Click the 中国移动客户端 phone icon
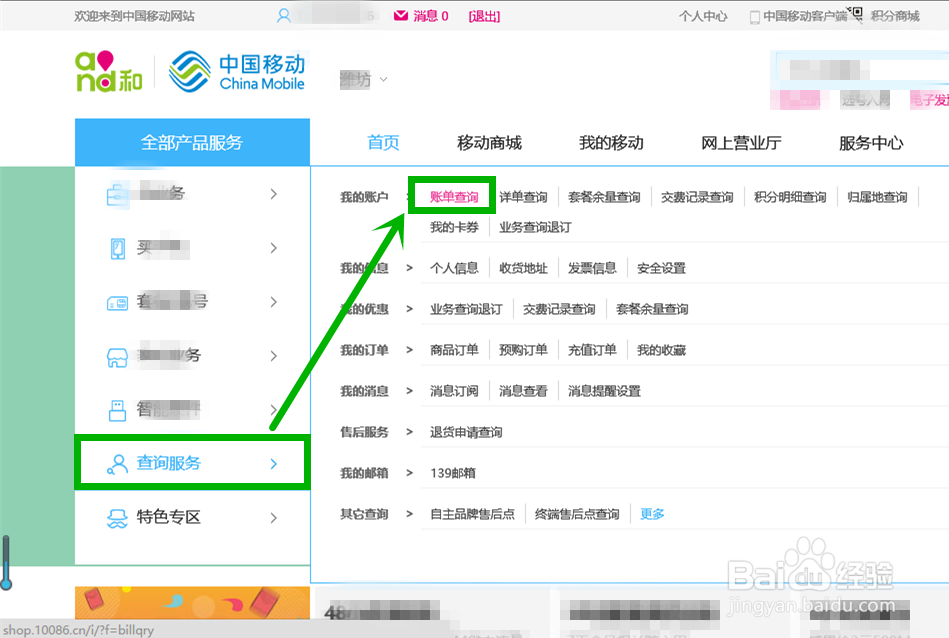The image size is (949, 638). pyautogui.click(x=755, y=16)
